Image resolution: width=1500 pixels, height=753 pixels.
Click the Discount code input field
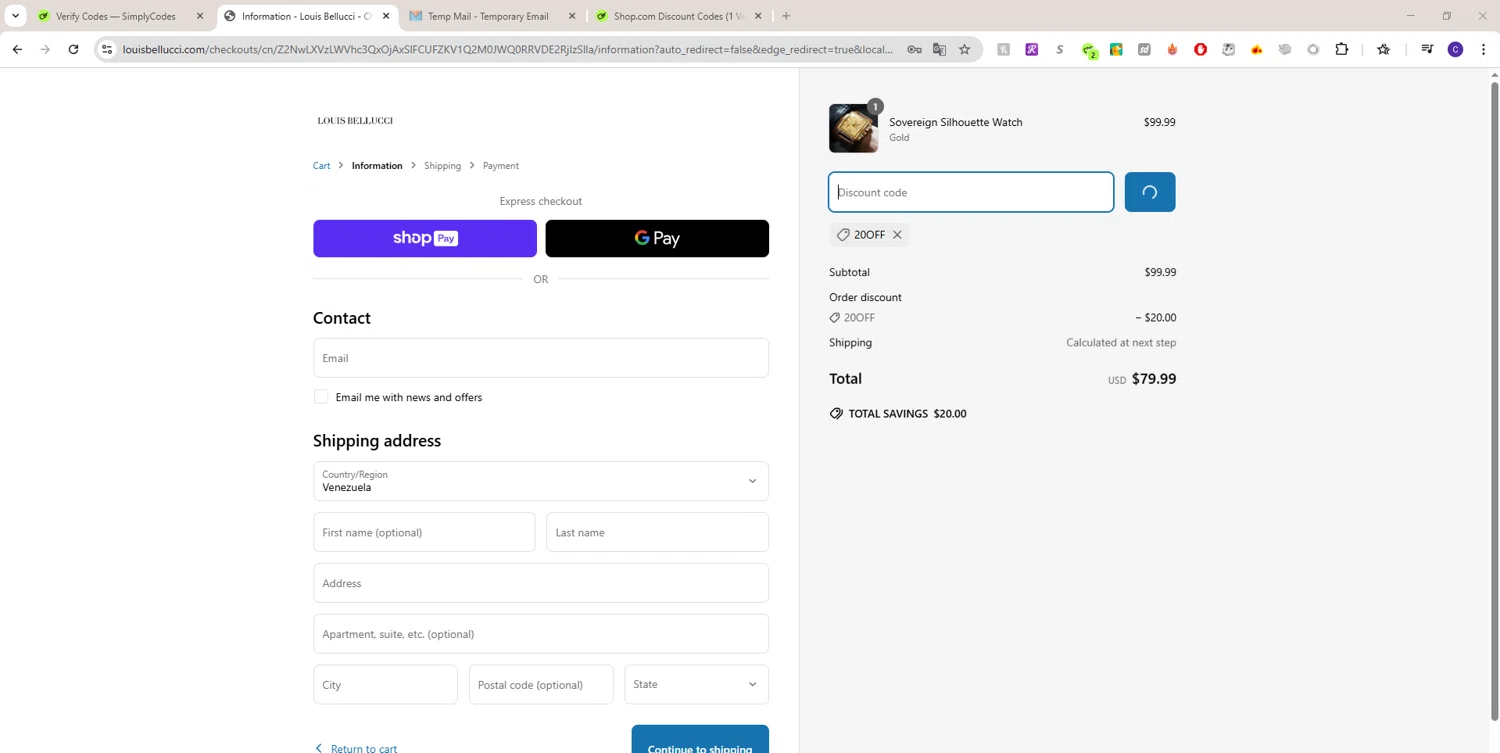click(971, 192)
